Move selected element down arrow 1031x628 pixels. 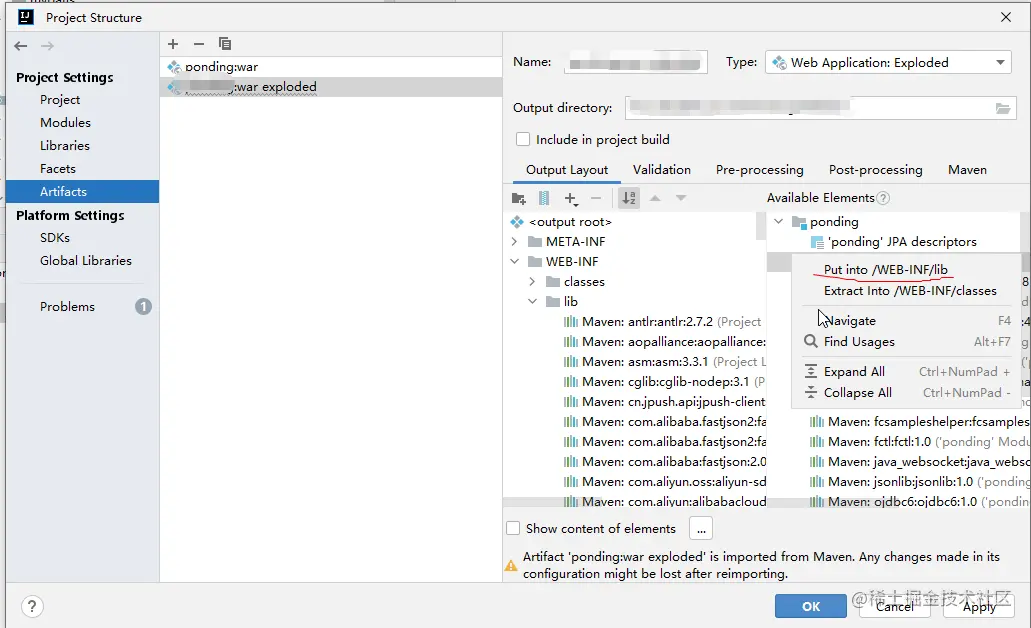tap(681, 198)
